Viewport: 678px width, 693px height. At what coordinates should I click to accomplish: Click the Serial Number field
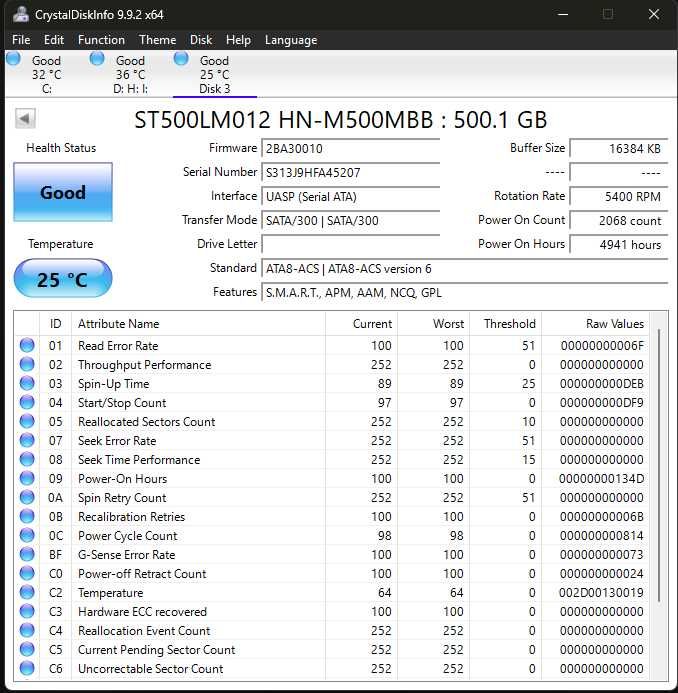point(350,172)
